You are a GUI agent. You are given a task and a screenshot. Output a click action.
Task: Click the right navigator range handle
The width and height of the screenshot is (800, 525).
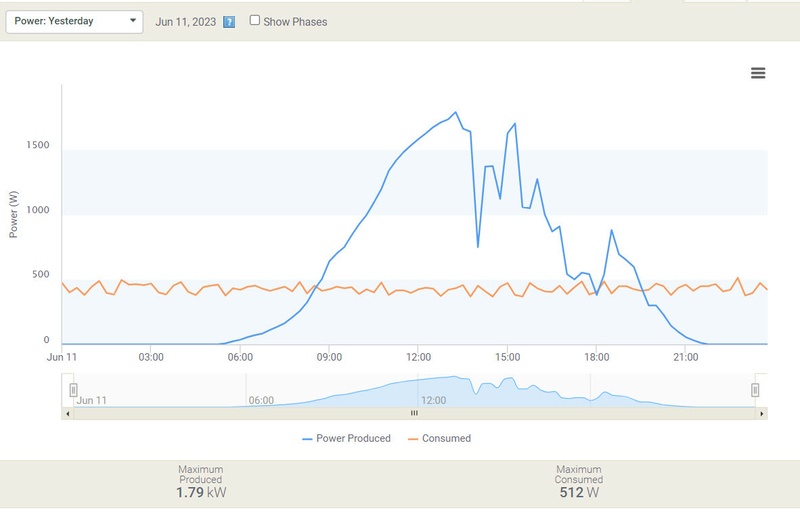click(x=755, y=390)
